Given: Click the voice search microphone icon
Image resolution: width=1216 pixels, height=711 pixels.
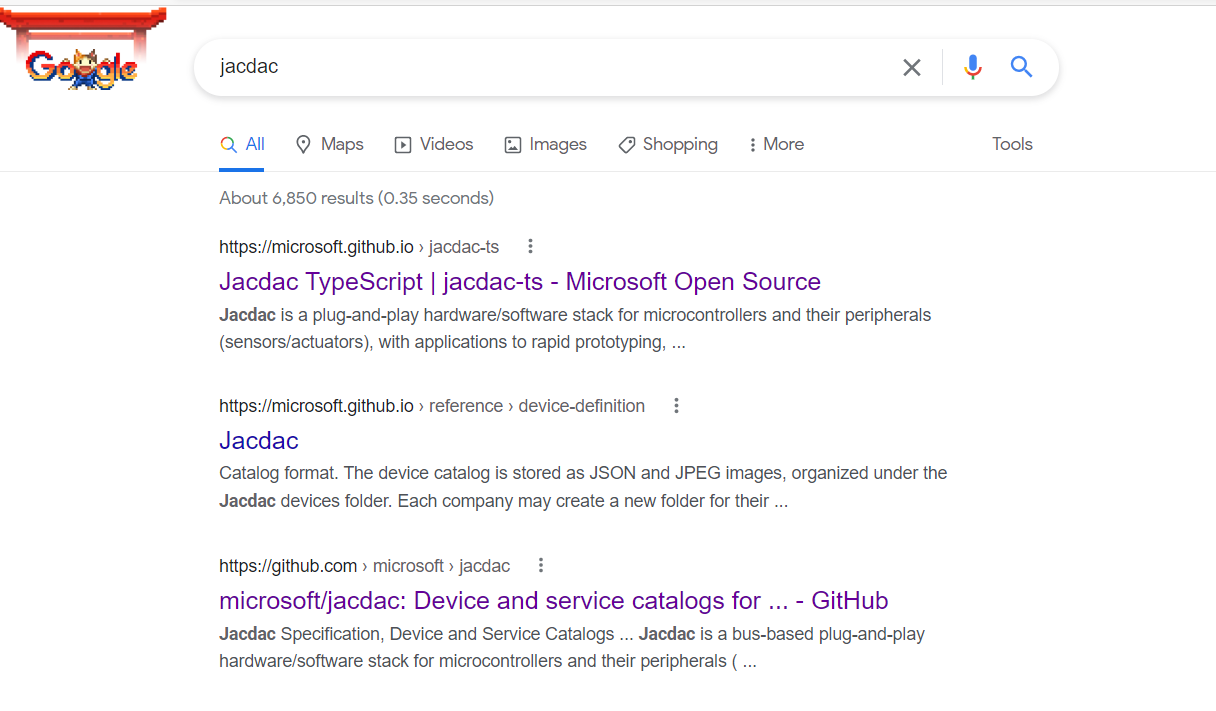Looking at the screenshot, I should pyautogui.click(x=972, y=67).
